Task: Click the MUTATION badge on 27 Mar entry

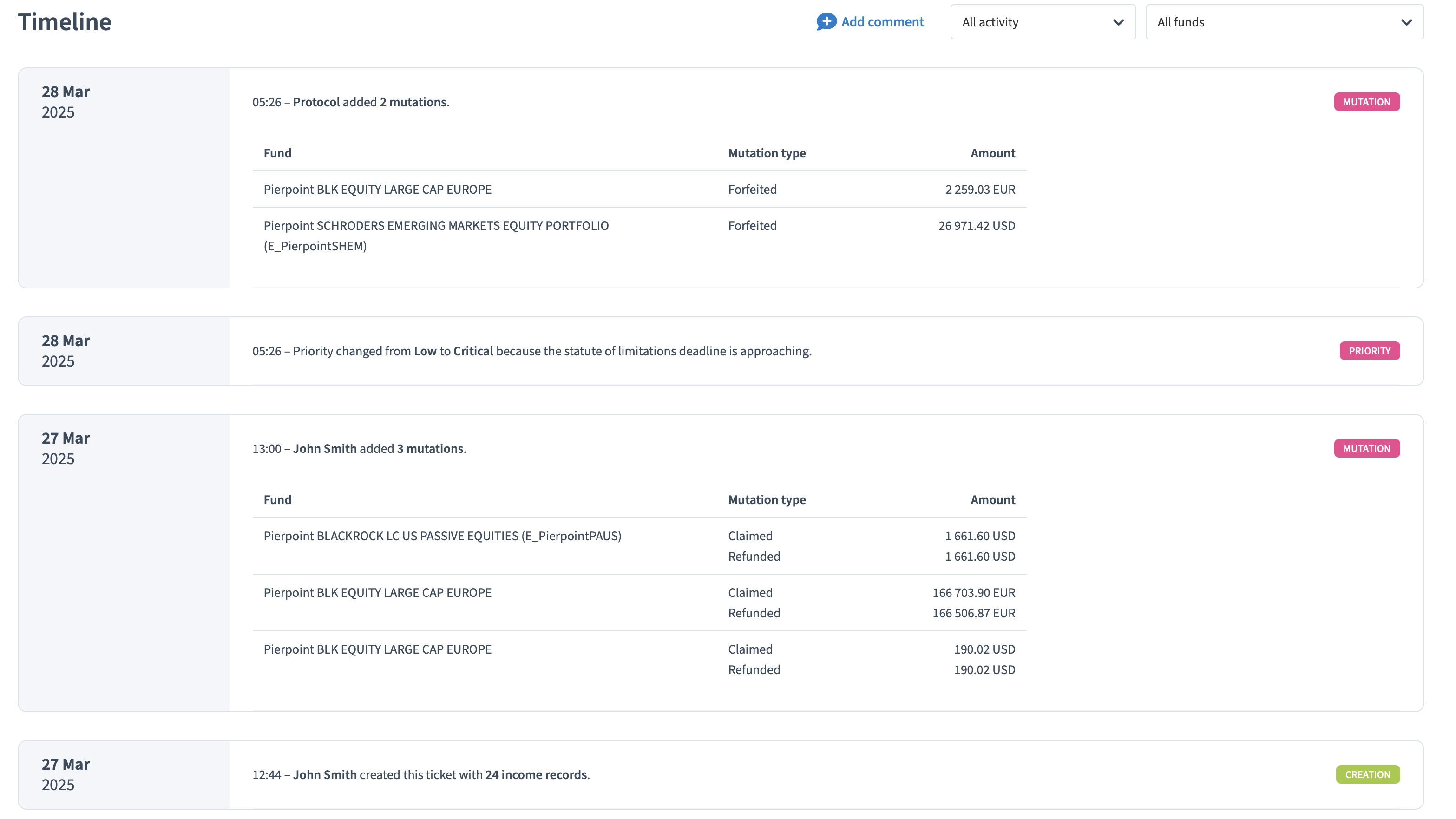Action: pos(1366,449)
